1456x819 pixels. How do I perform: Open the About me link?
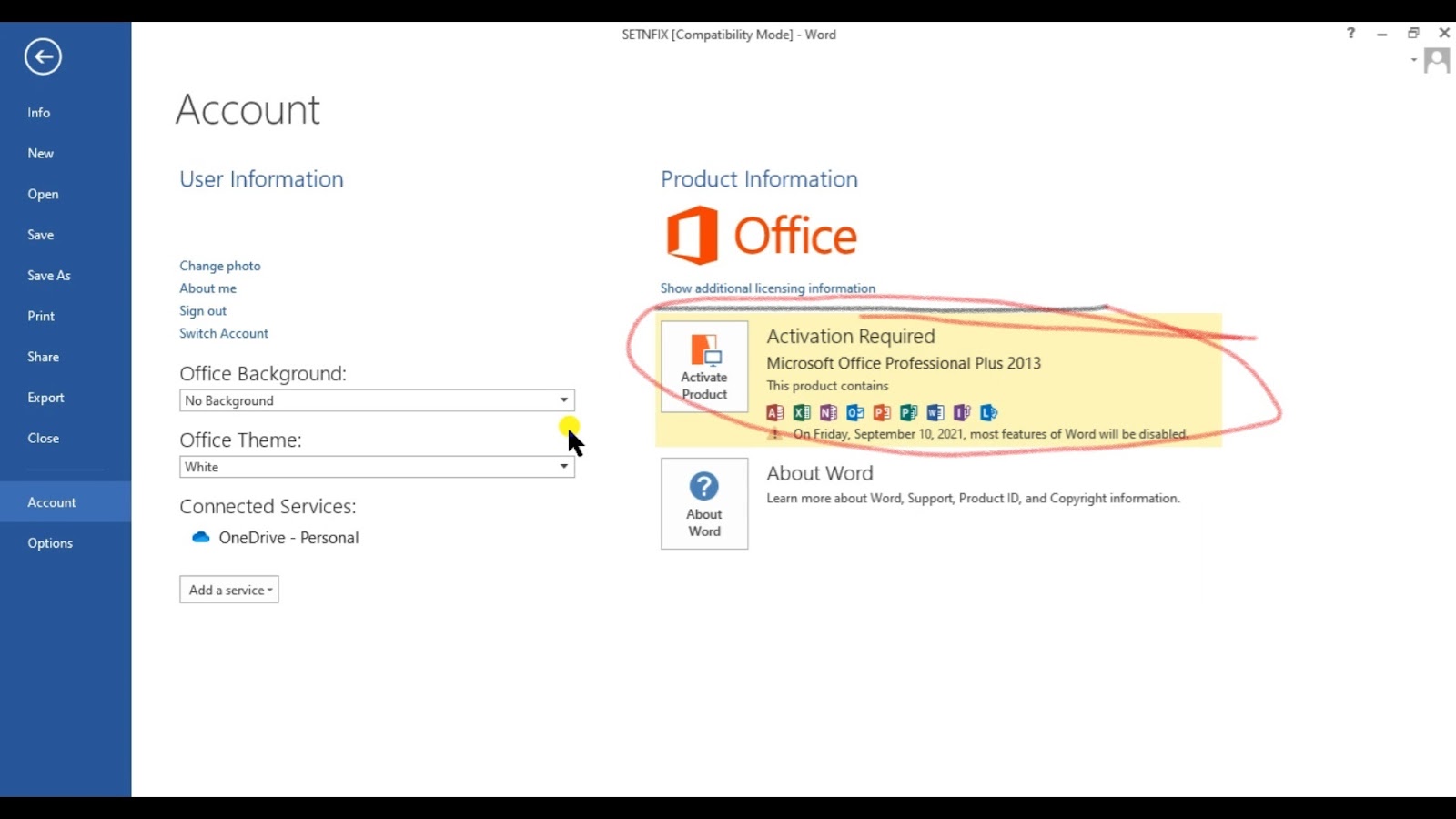pos(207,288)
